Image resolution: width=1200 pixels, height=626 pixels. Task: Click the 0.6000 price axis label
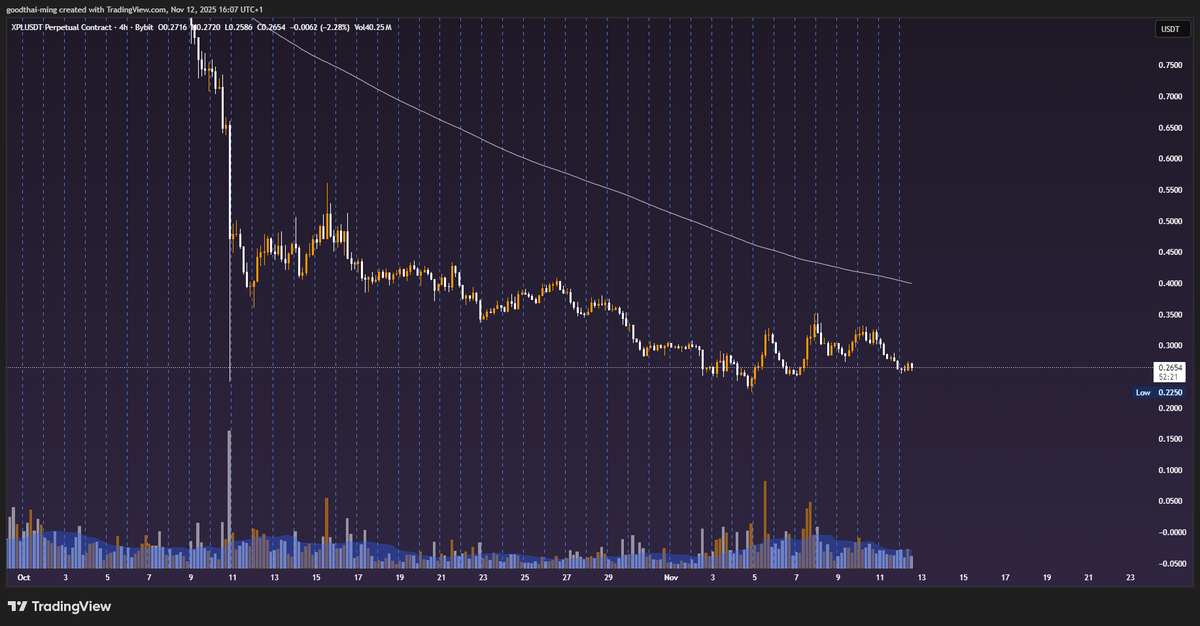[1170, 159]
